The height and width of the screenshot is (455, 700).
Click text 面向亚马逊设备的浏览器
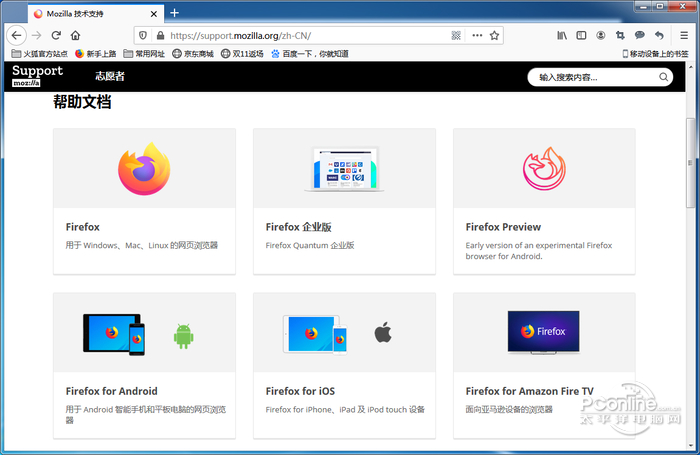coord(509,409)
